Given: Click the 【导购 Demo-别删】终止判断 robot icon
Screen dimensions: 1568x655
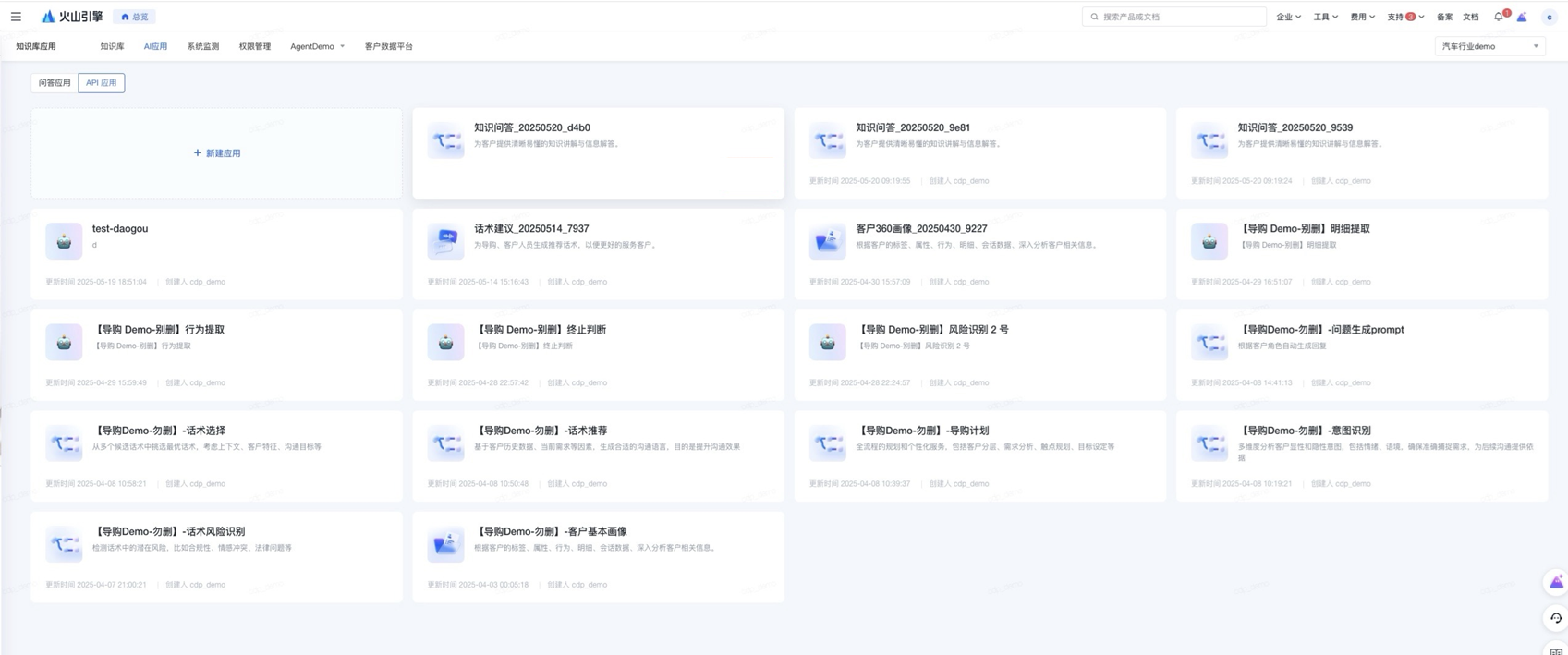Looking at the screenshot, I should (445, 342).
